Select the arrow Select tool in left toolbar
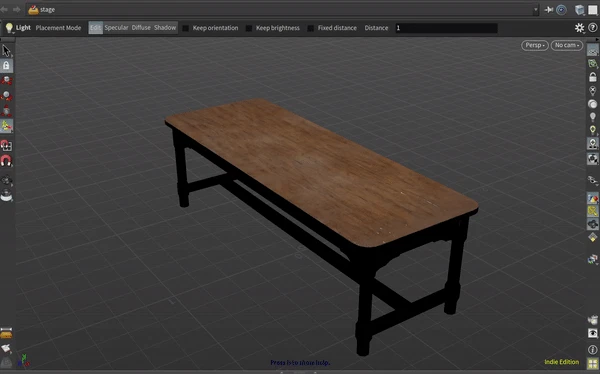 coord(6,50)
